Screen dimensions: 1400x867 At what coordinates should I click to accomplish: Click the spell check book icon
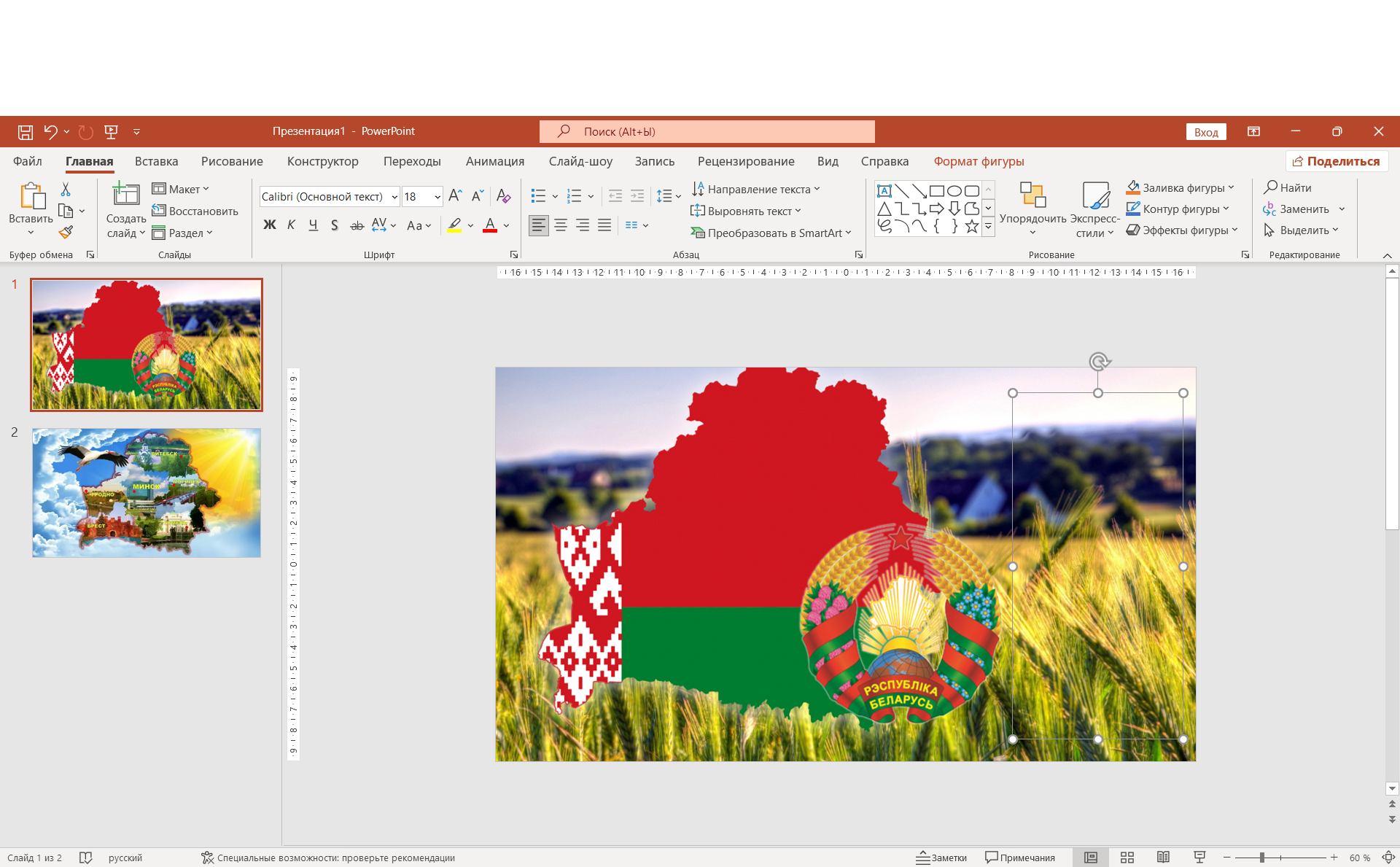point(85,858)
